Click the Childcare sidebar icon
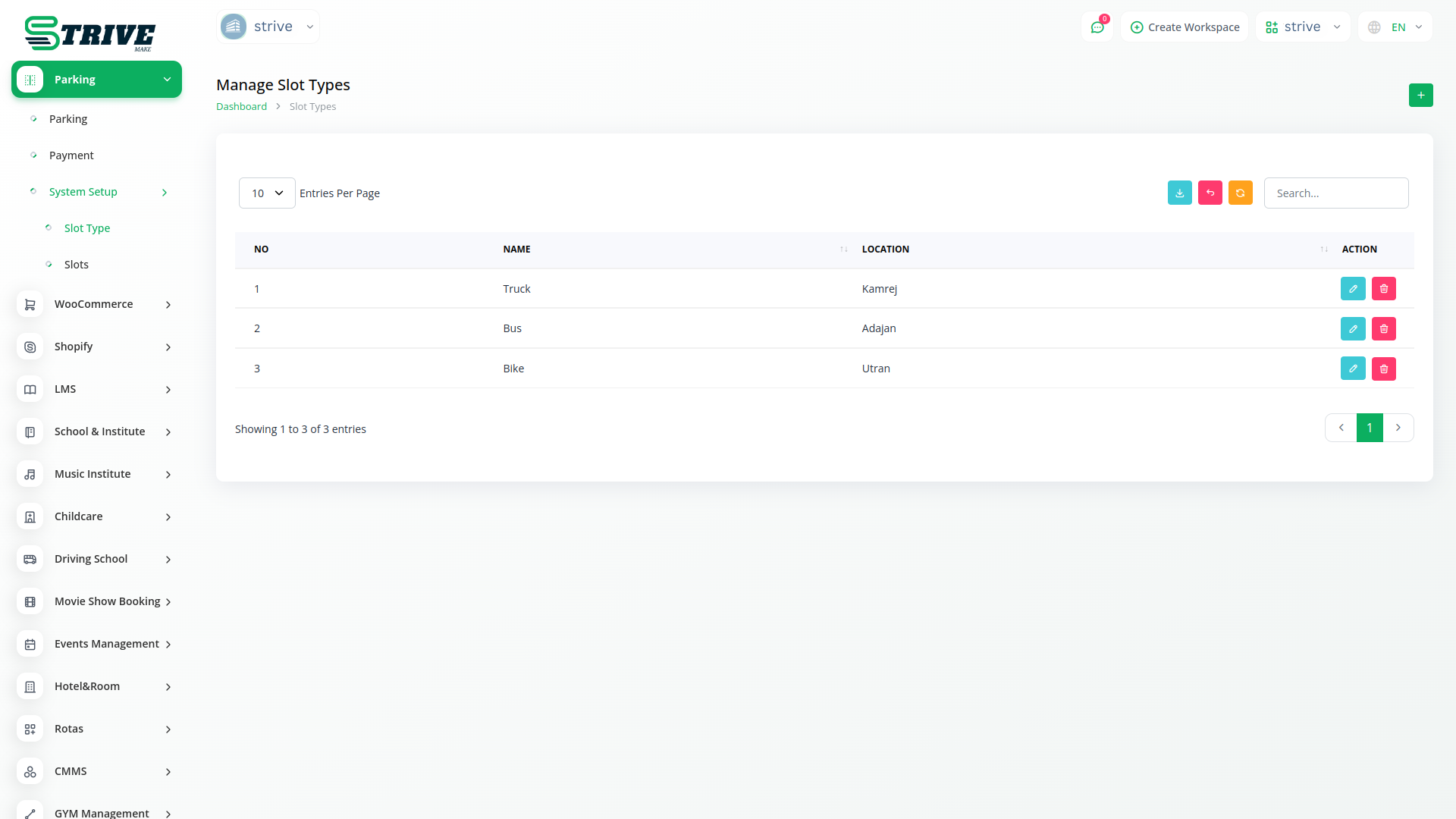The height and width of the screenshot is (819, 1456). tap(30, 517)
